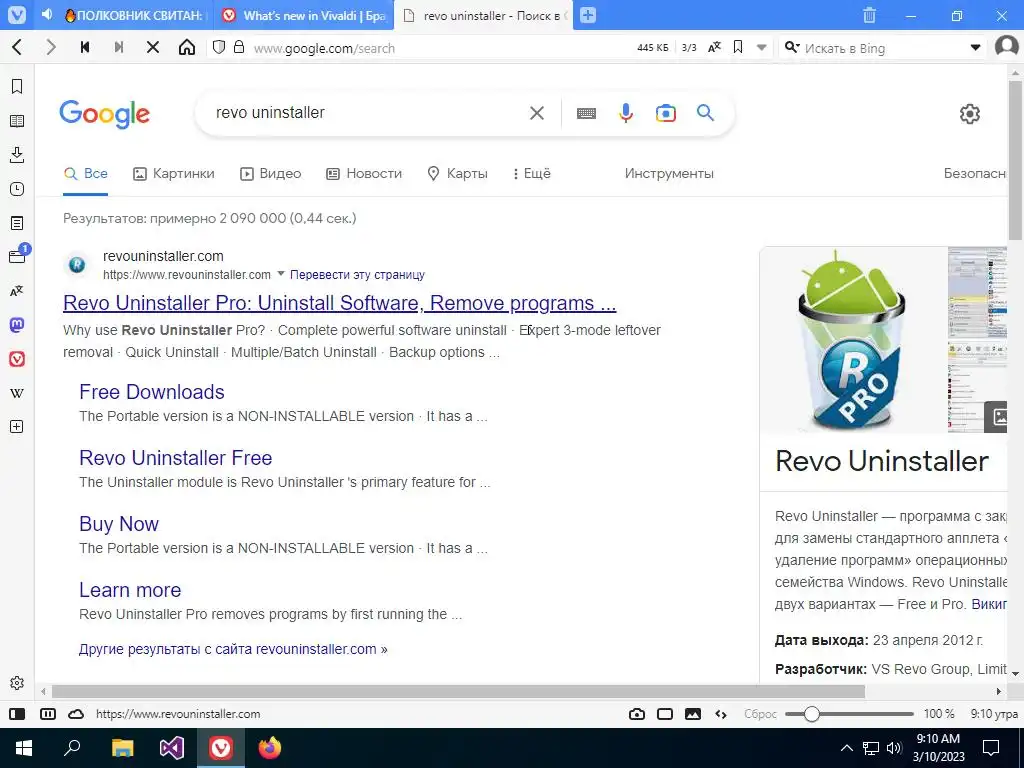1024x768 pixels.
Task: Open the Buy Now sitelink
Action: pyautogui.click(x=119, y=524)
